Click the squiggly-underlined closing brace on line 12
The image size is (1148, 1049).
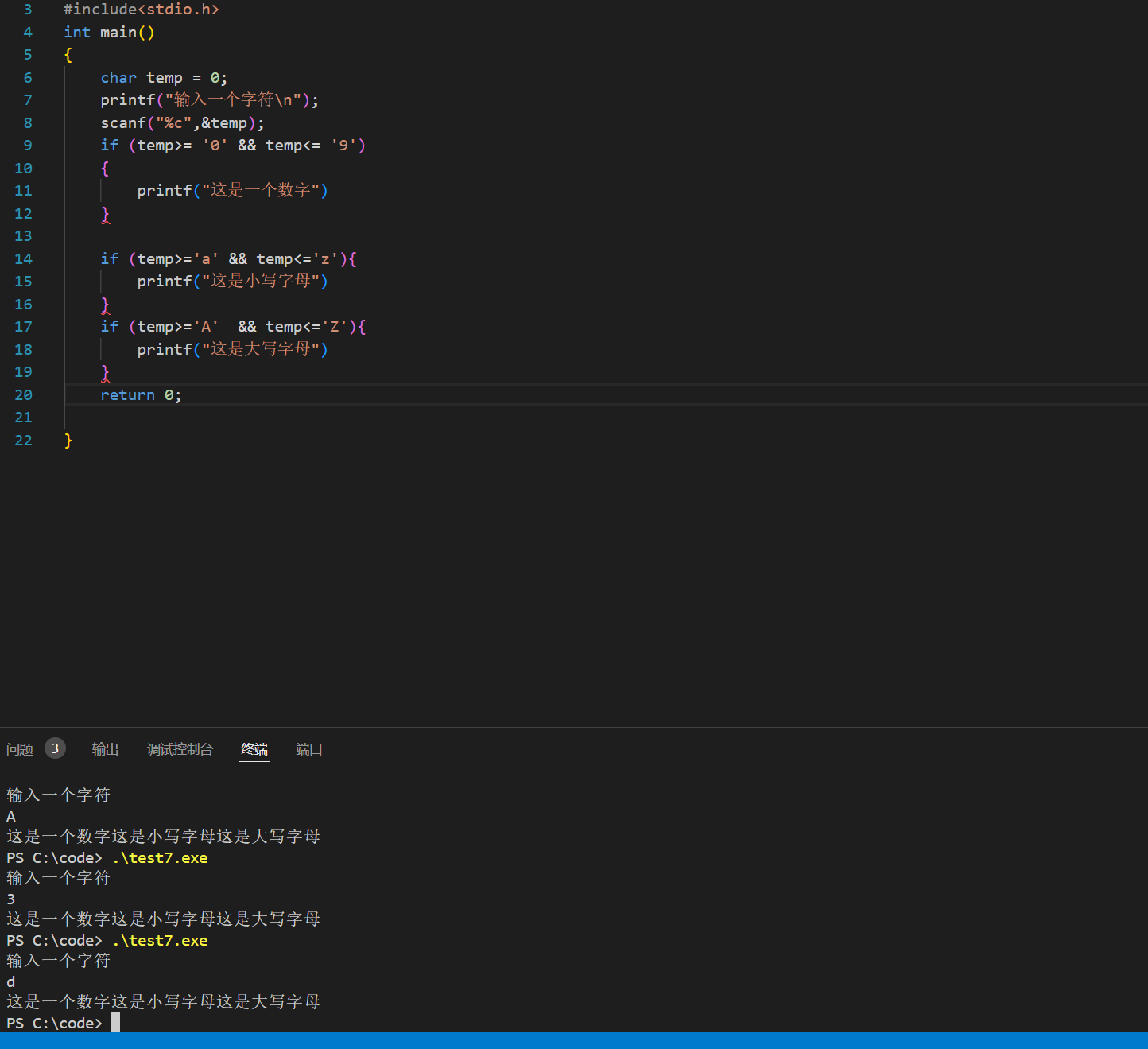105,214
